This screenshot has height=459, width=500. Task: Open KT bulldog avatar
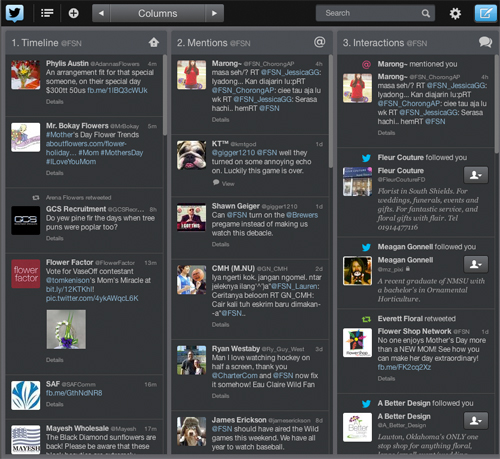pyautogui.click(x=191, y=155)
